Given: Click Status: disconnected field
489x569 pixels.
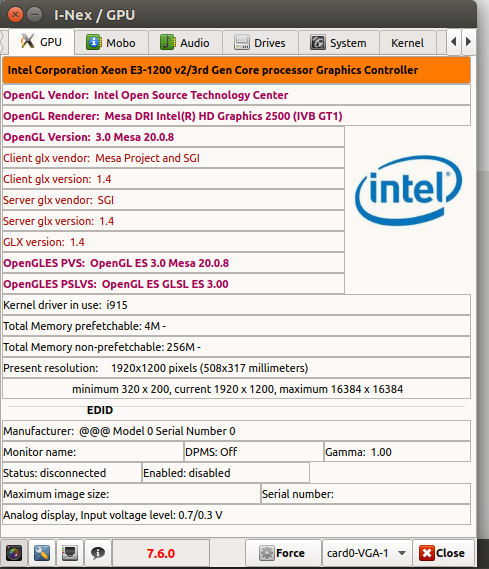Looking at the screenshot, I should 72,473.
